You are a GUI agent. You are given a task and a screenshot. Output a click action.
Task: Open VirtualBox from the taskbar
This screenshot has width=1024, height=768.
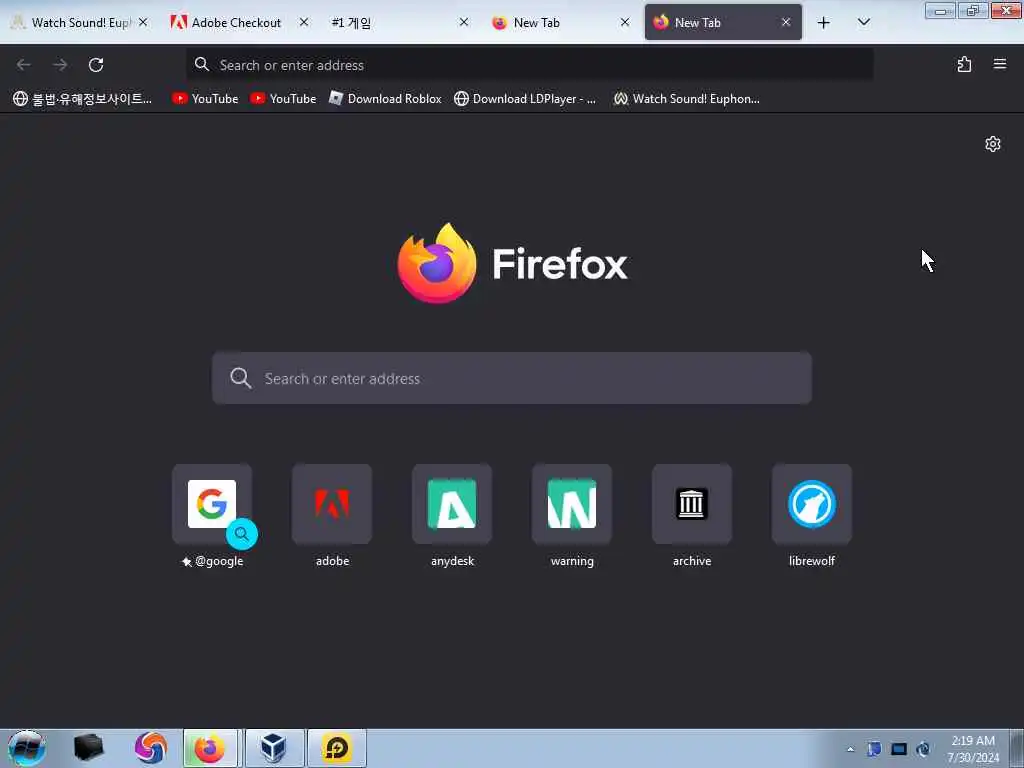tap(274, 748)
